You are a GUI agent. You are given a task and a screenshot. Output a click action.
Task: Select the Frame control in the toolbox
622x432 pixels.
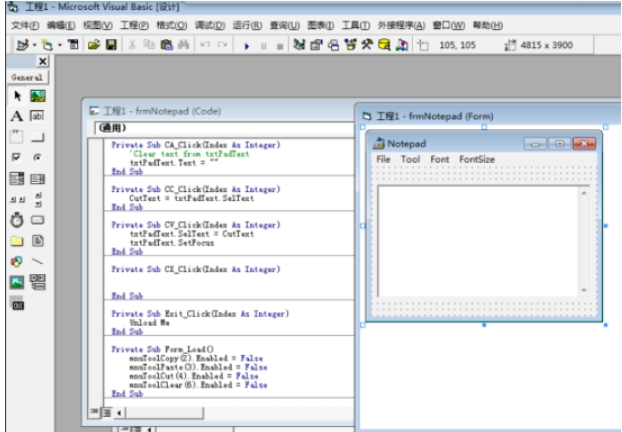point(16,136)
